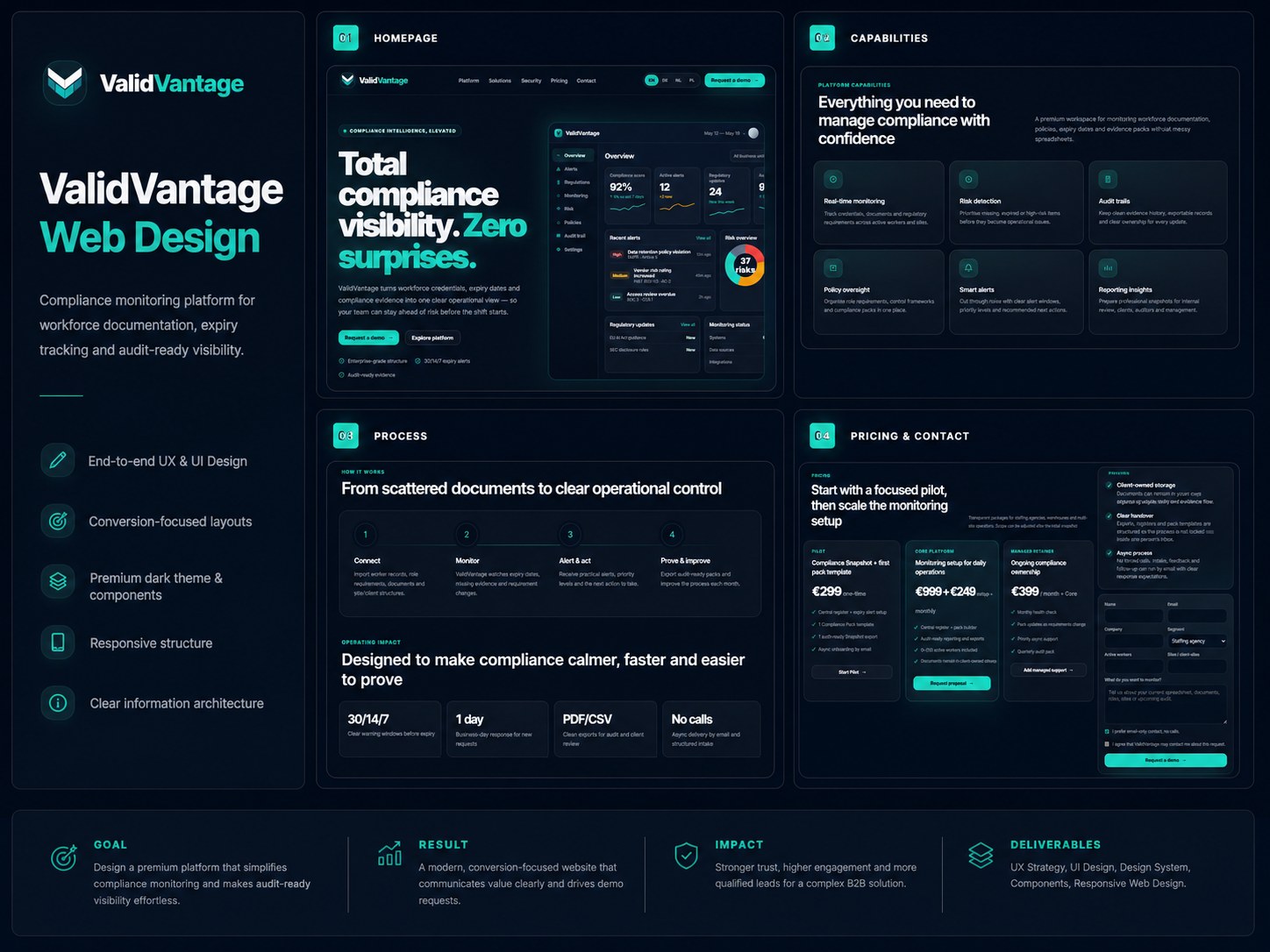Click the Name input field
The width and height of the screenshot is (1270, 952).
(1133, 616)
